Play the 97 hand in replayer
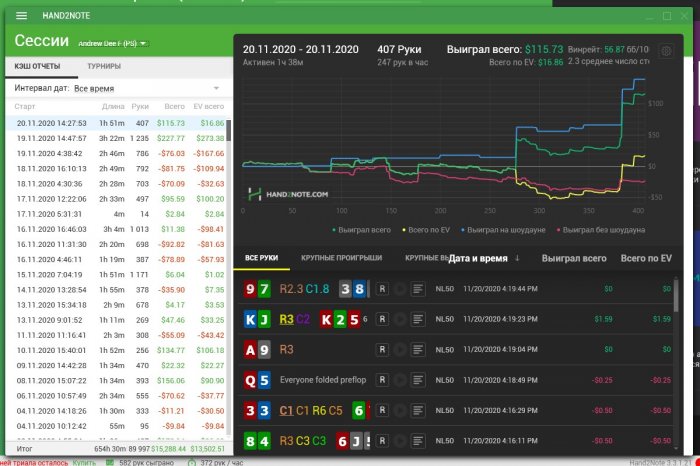The height and width of the screenshot is (466, 700). 400,289
